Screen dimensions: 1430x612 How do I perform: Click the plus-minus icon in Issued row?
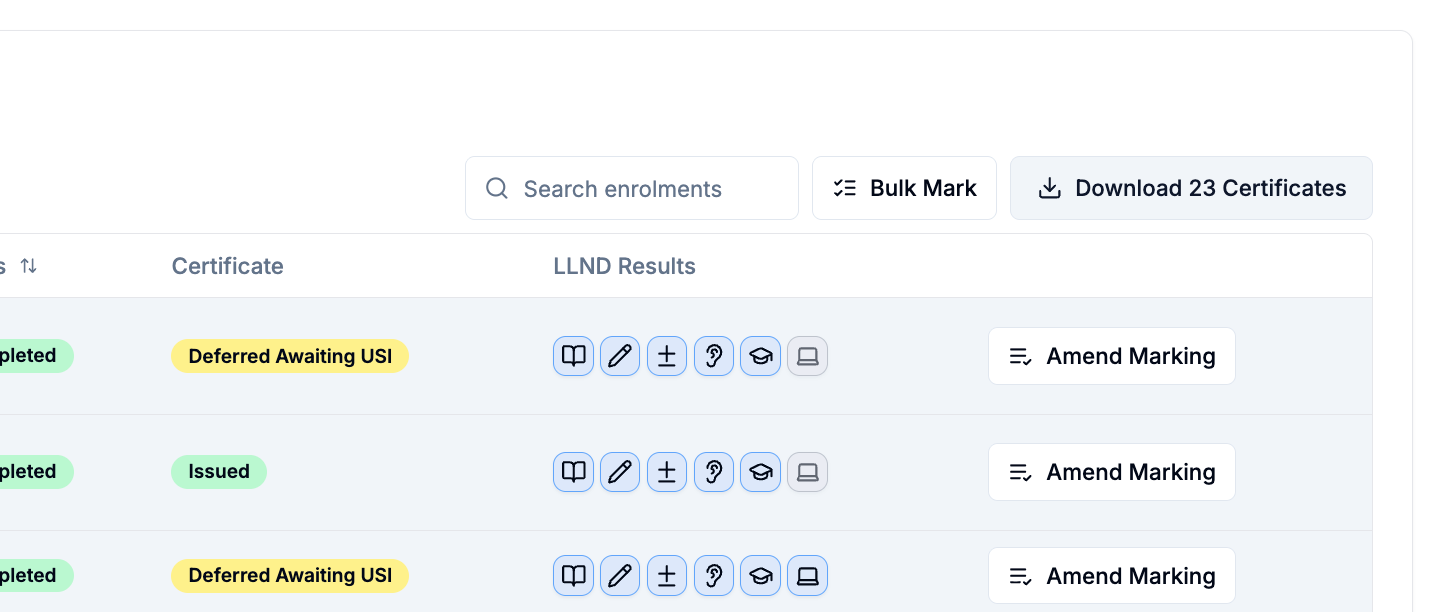pos(667,472)
